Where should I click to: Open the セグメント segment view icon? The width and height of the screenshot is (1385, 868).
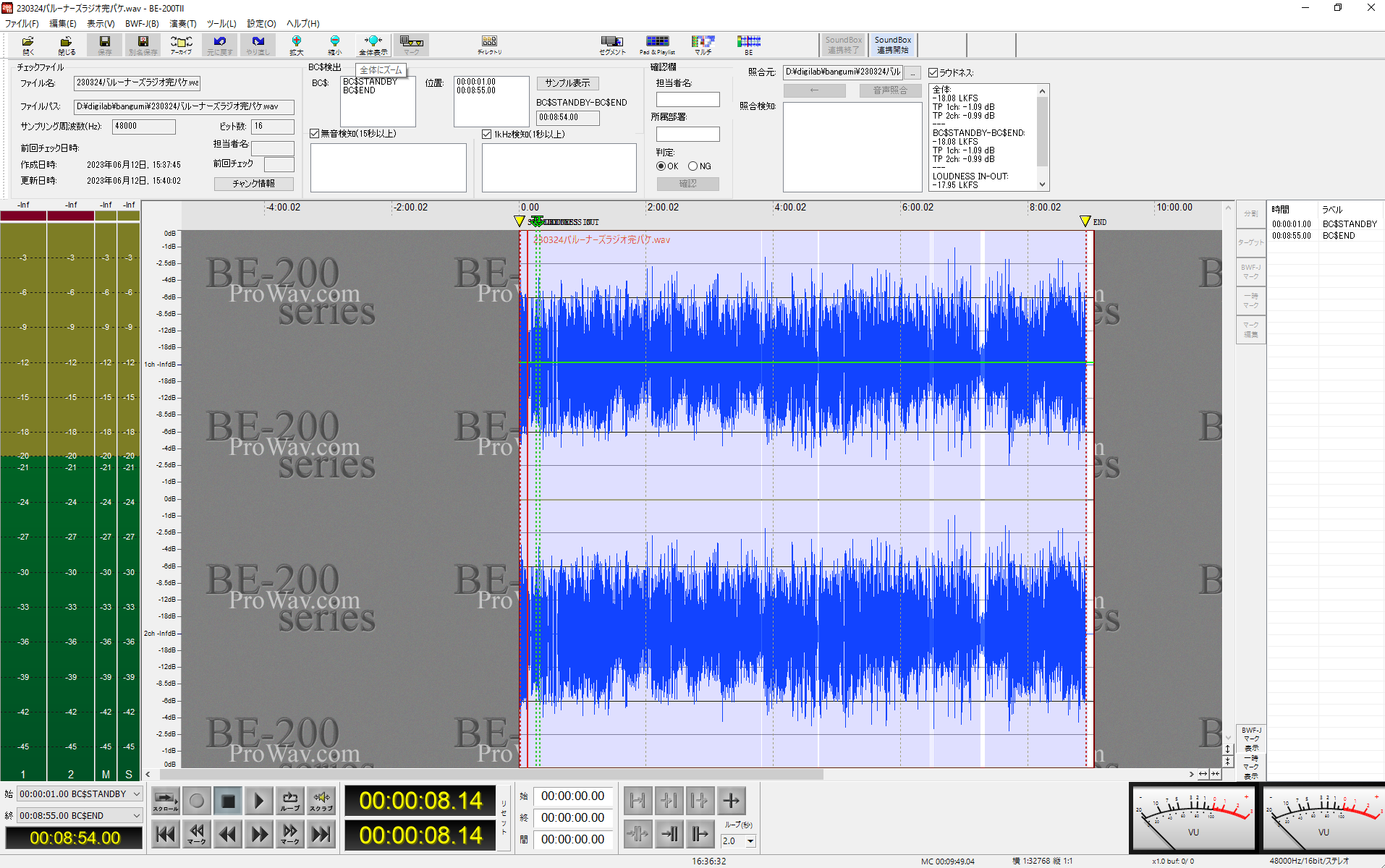click(612, 45)
